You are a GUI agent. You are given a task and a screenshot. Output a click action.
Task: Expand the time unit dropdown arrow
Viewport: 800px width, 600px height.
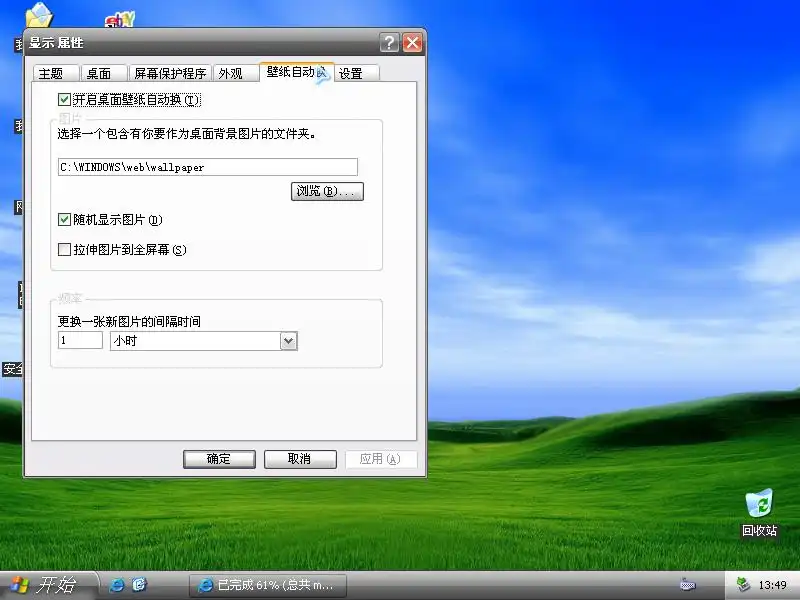pos(288,341)
